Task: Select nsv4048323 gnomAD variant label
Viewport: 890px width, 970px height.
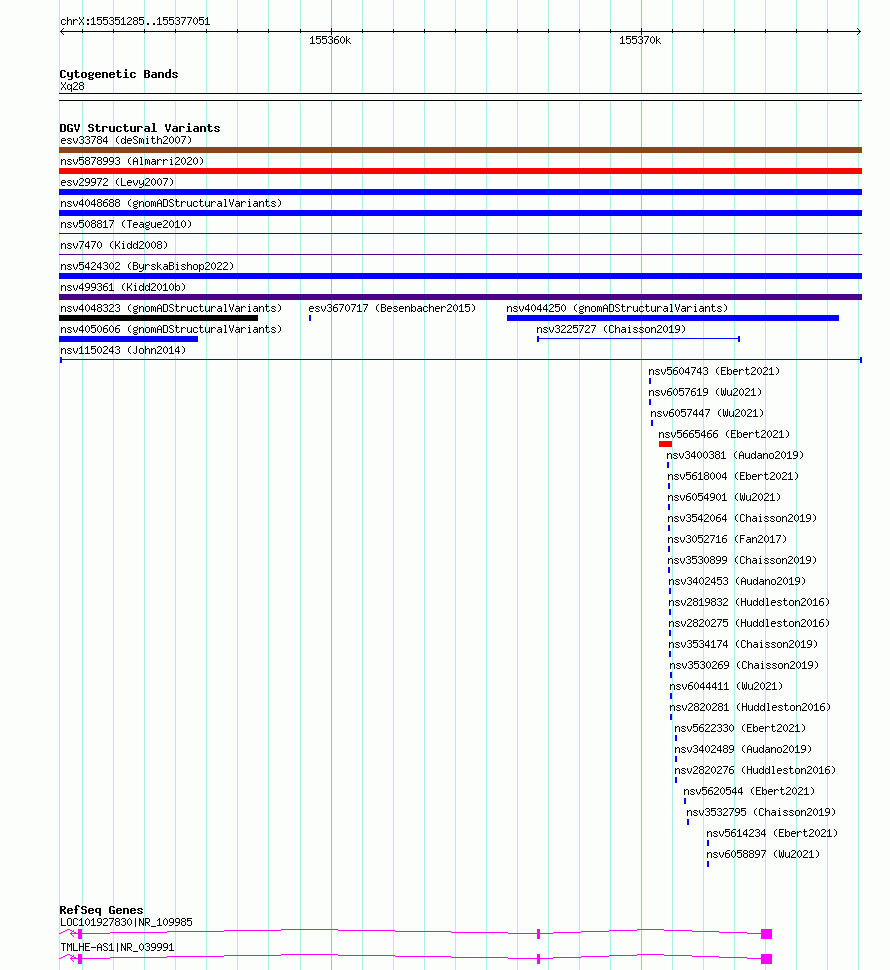Action: 171,309
